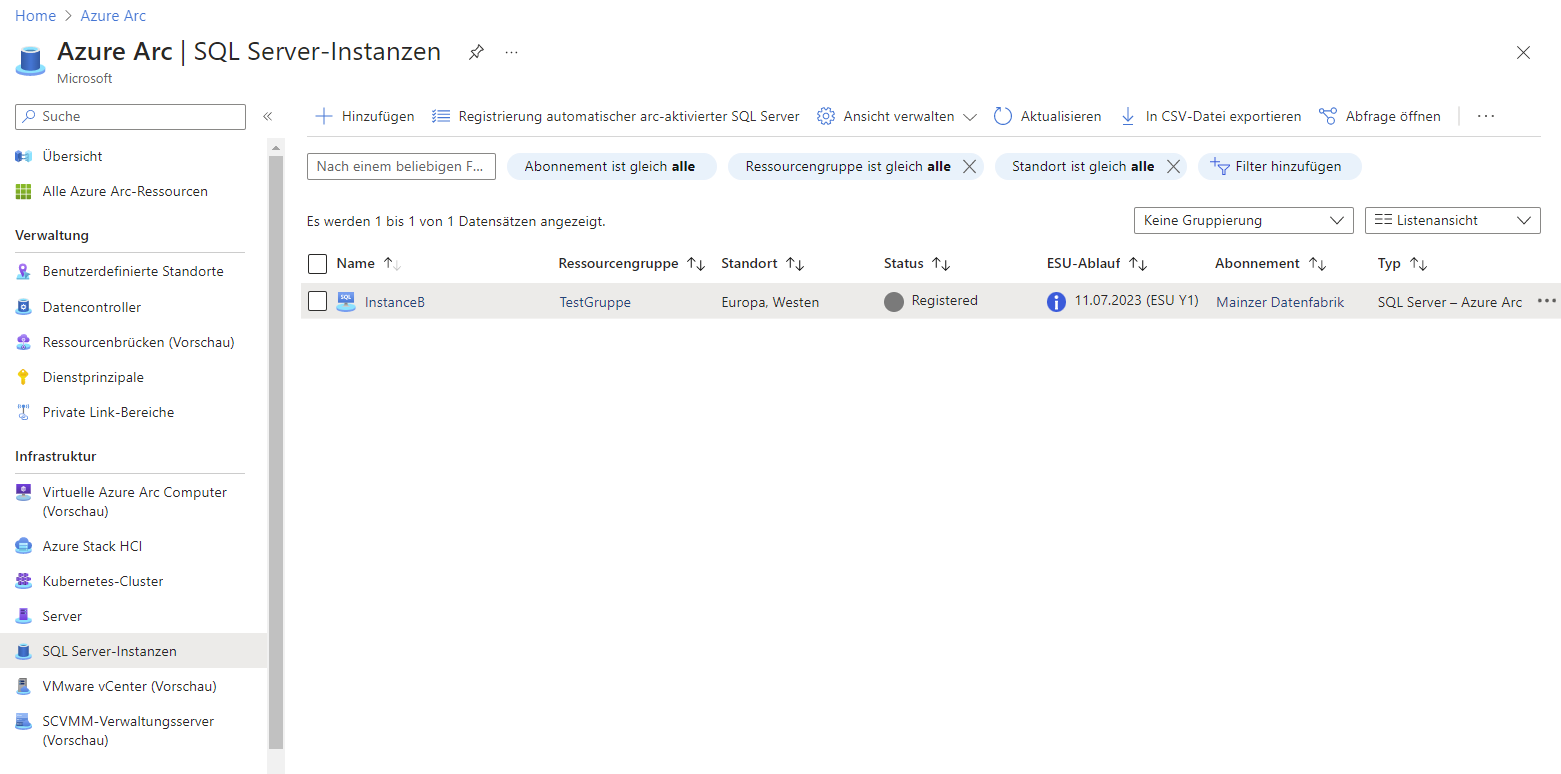This screenshot has width=1561, height=774.
Task: Click the Aktualisieren refresh icon
Action: click(1003, 116)
